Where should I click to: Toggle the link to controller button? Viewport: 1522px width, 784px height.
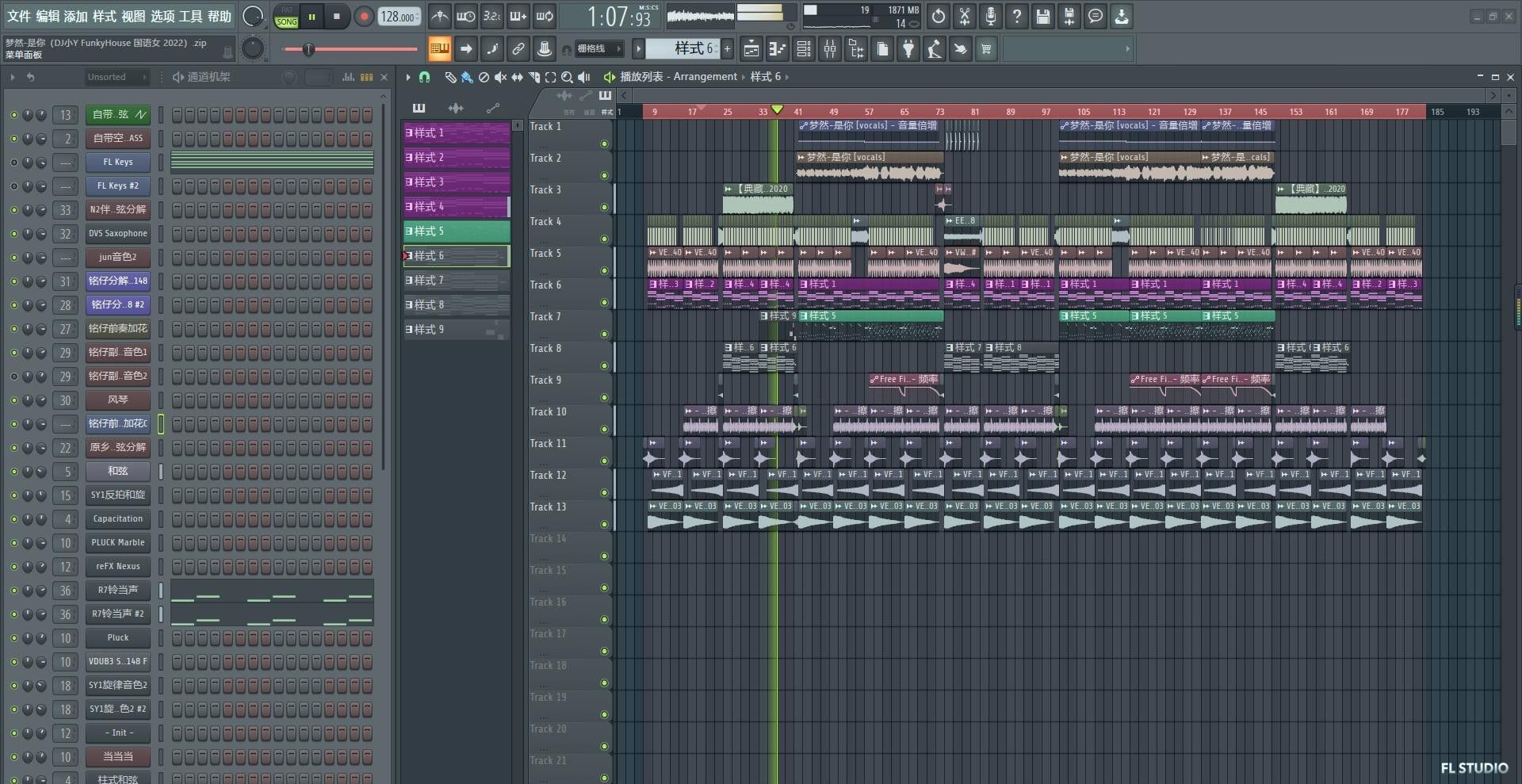[x=518, y=49]
